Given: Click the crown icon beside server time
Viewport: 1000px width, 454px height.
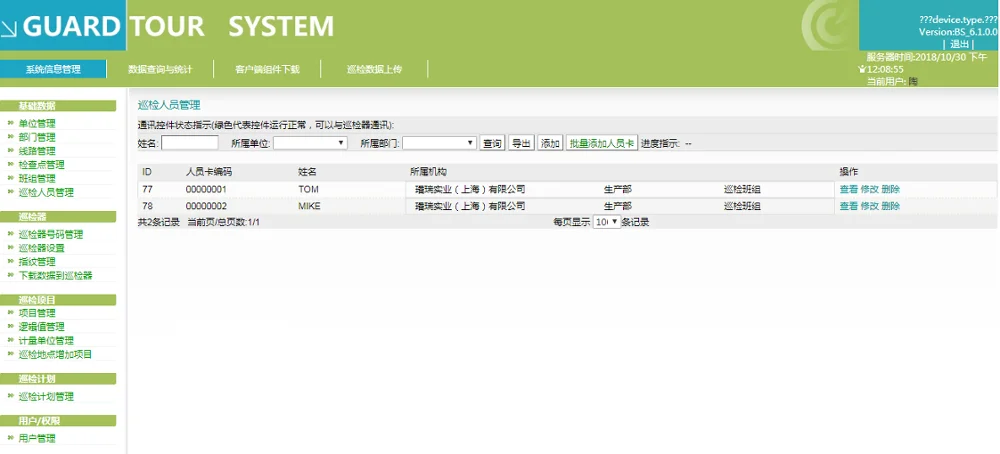Looking at the screenshot, I should coord(861,69).
